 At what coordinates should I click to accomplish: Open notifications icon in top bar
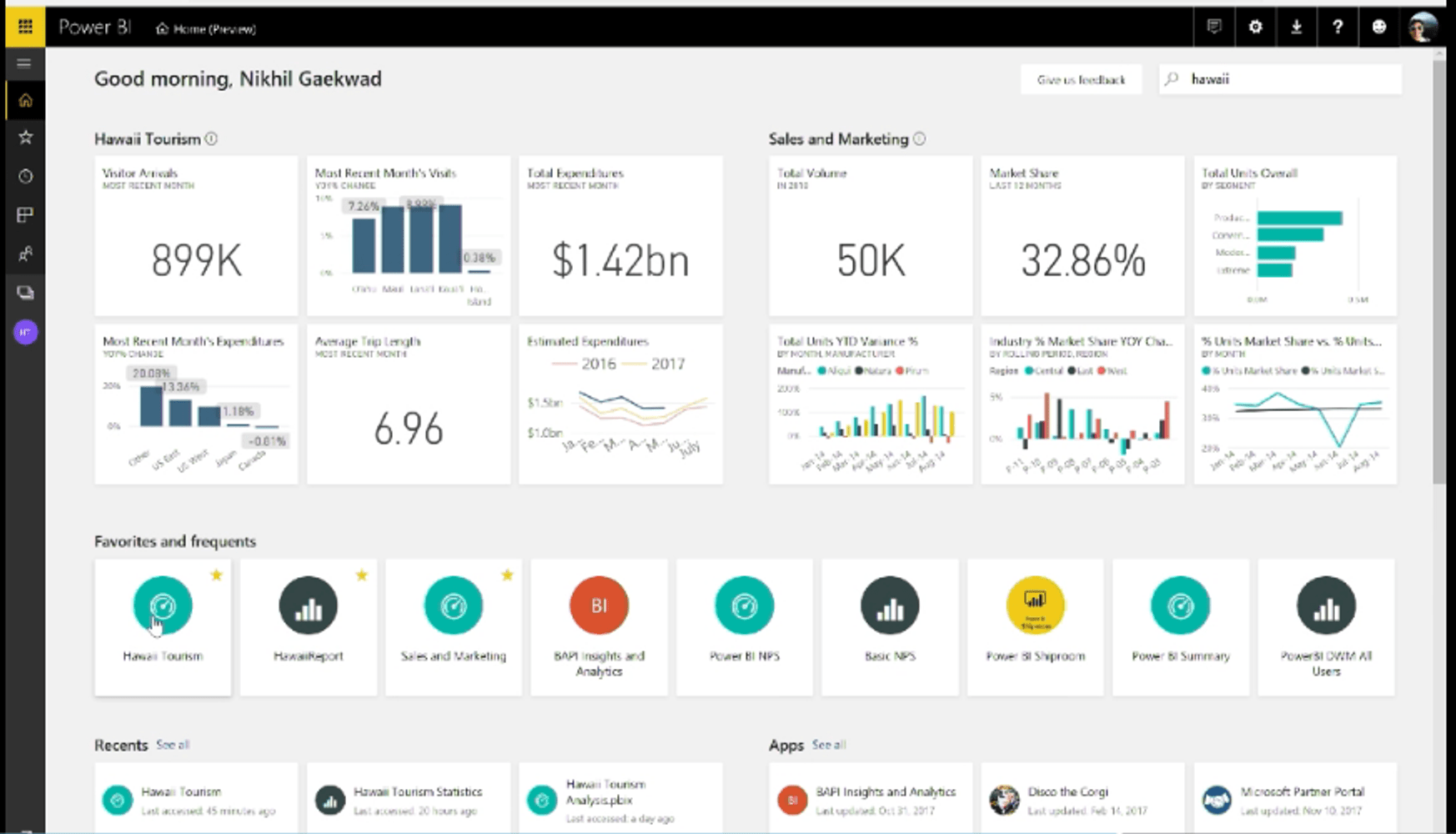click(x=1214, y=27)
